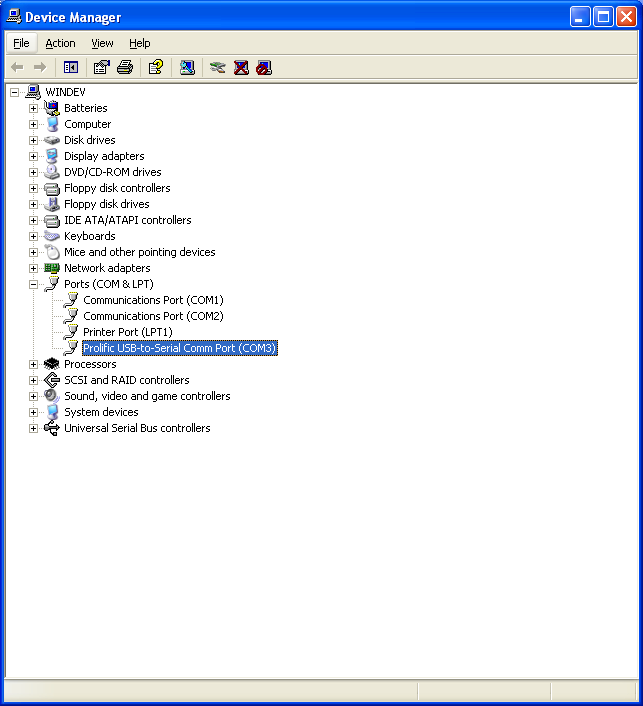The height and width of the screenshot is (706, 643).
Task: Expand IDE ATA/ATAPI controllers node
Action: coord(33,220)
